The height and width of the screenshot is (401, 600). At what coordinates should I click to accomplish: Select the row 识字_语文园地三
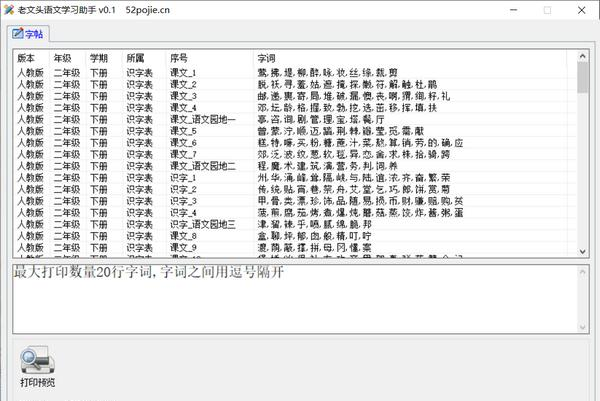coord(295,224)
